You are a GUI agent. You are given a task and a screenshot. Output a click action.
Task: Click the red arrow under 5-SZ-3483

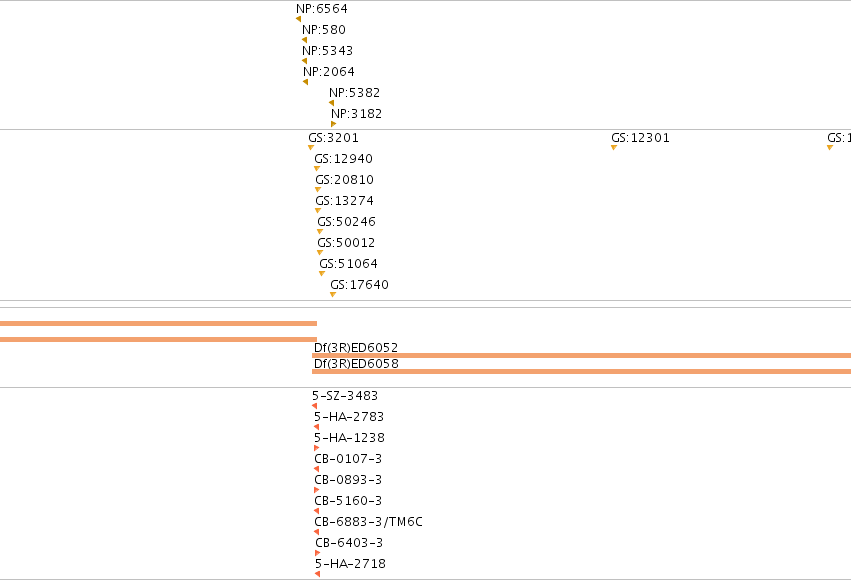[x=315, y=406]
